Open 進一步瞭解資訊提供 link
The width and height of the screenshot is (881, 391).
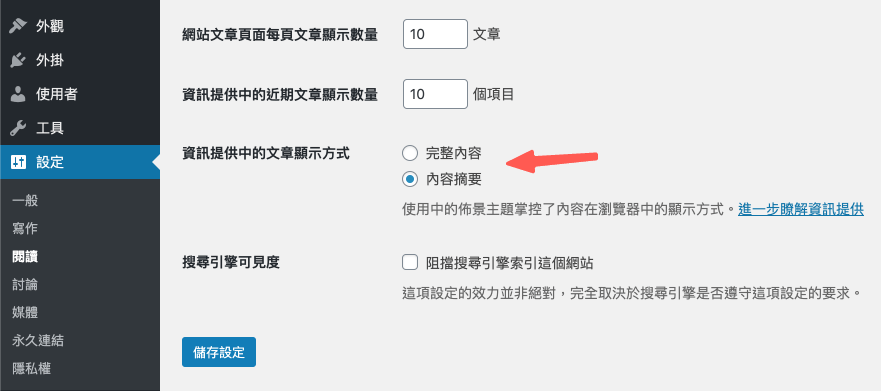point(801,210)
